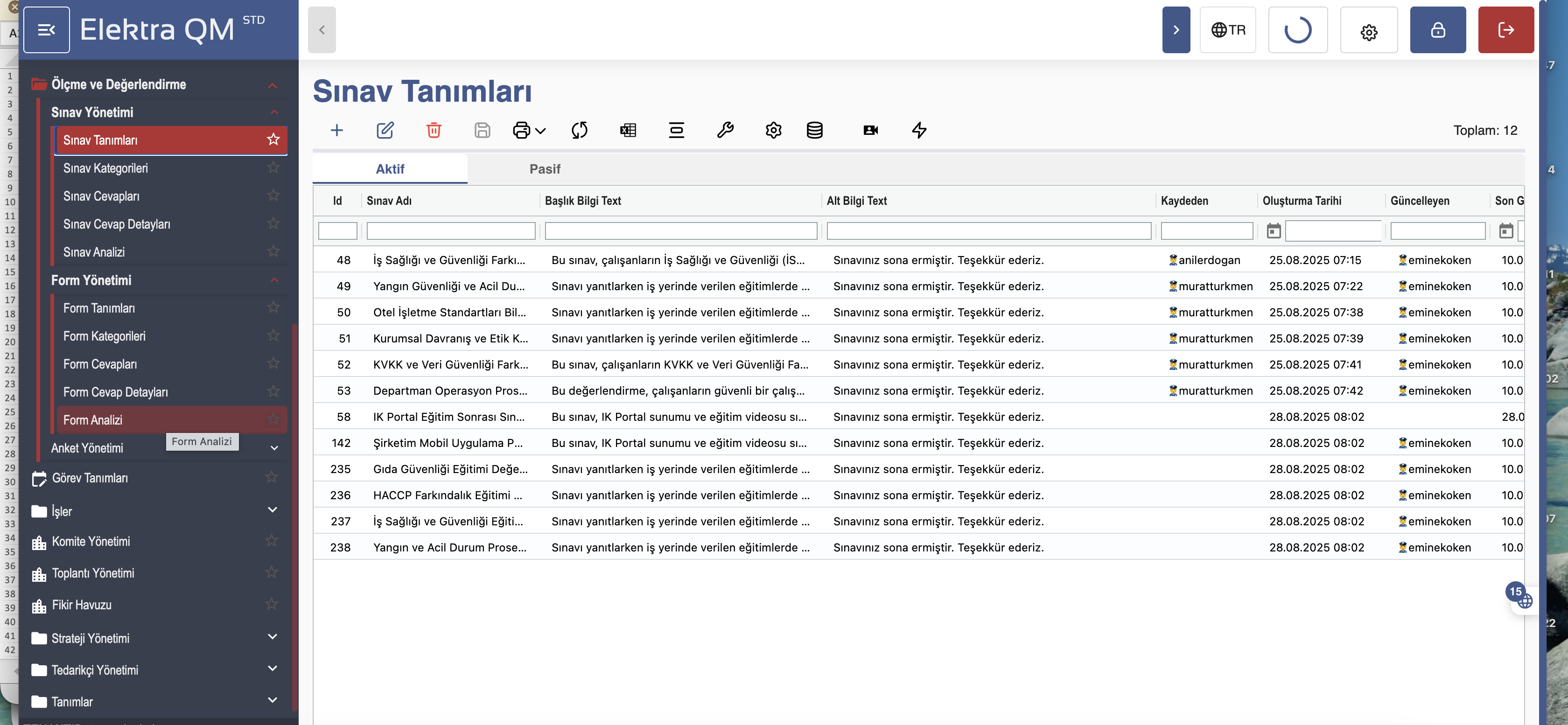This screenshot has width=1568, height=725.
Task: Click the wrench tool icon
Action: 724,130
